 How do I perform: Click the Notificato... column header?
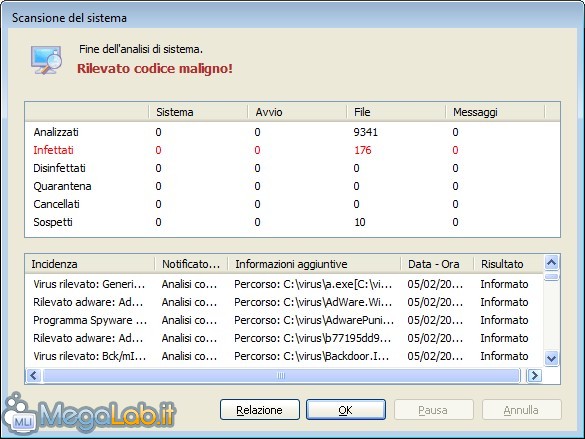click(191, 264)
